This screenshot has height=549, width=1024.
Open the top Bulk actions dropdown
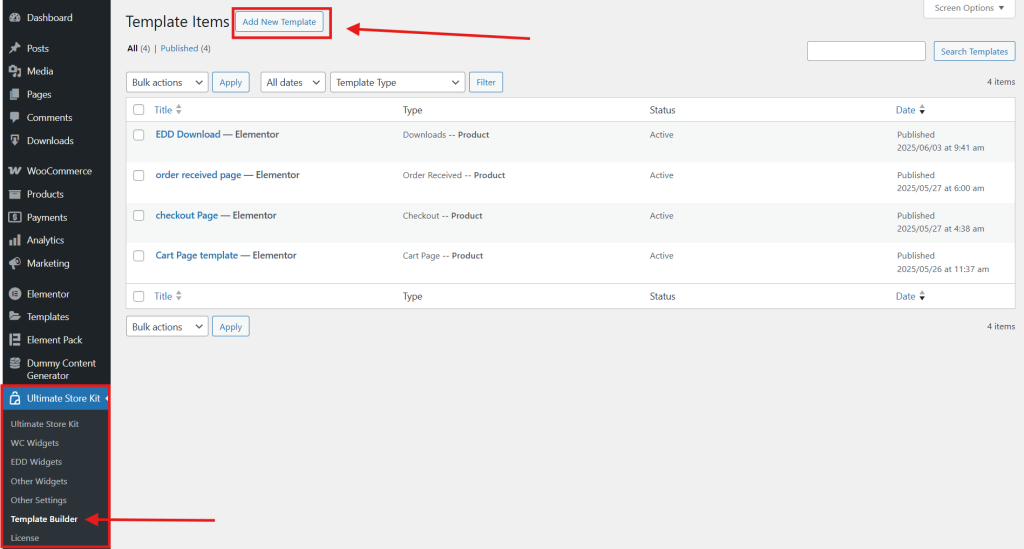(167, 82)
